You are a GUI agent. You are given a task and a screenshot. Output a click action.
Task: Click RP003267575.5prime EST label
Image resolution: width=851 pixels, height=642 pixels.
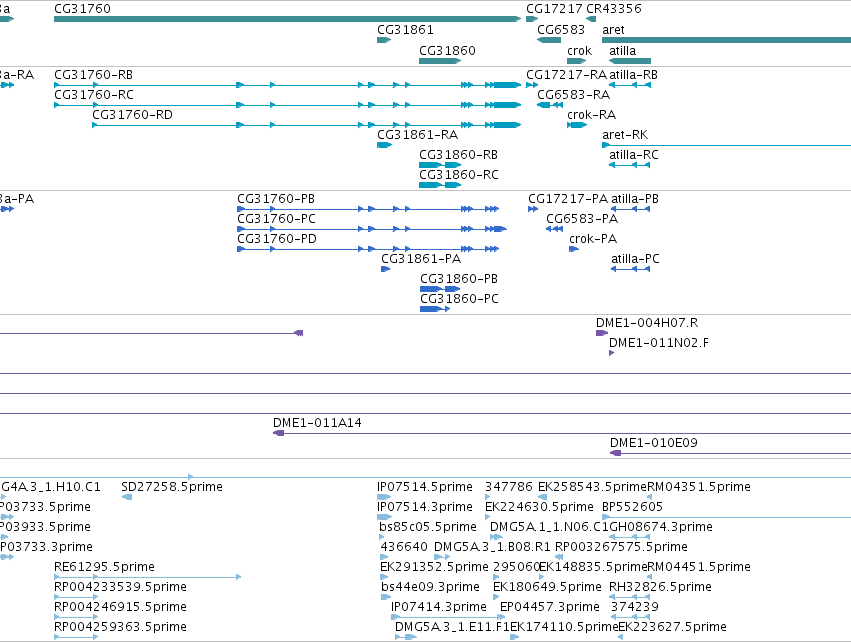coord(621,547)
